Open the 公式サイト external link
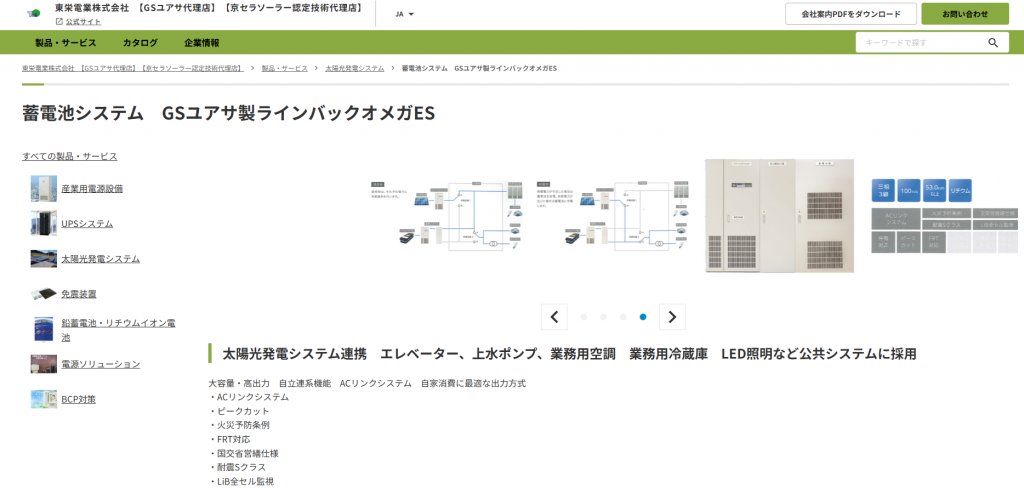1024x488 pixels. (x=82, y=21)
